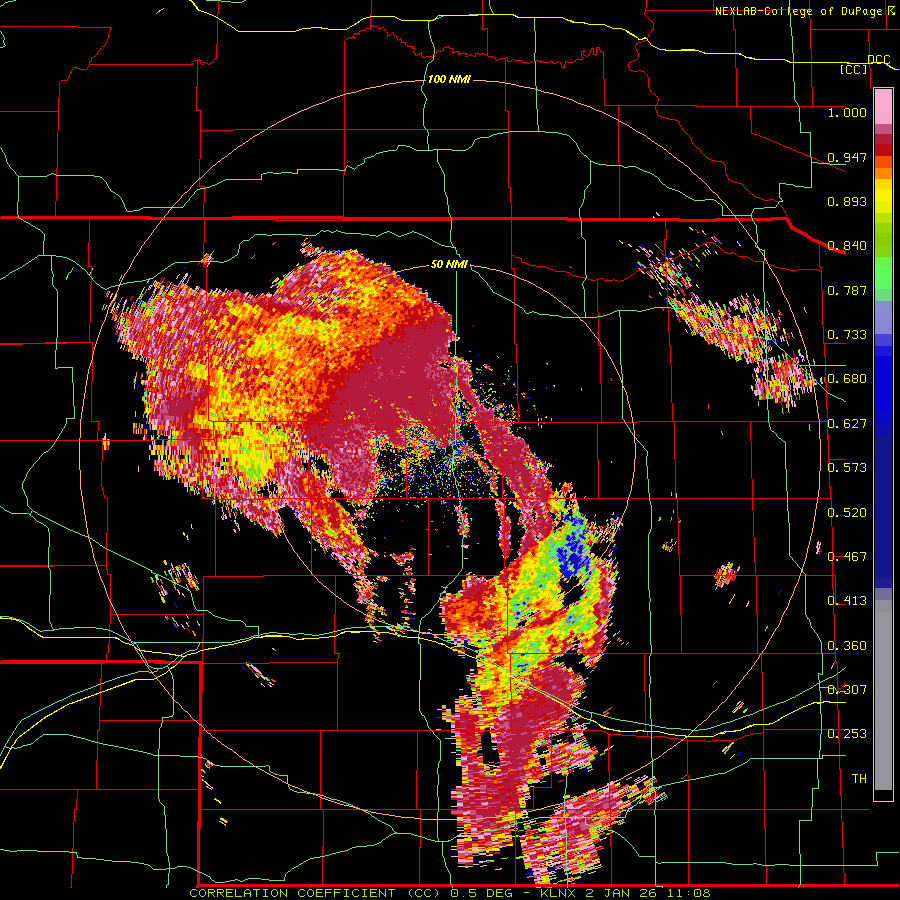This screenshot has width=900, height=900.
Task: Click the 0.893 scale value
Action: (847, 201)
